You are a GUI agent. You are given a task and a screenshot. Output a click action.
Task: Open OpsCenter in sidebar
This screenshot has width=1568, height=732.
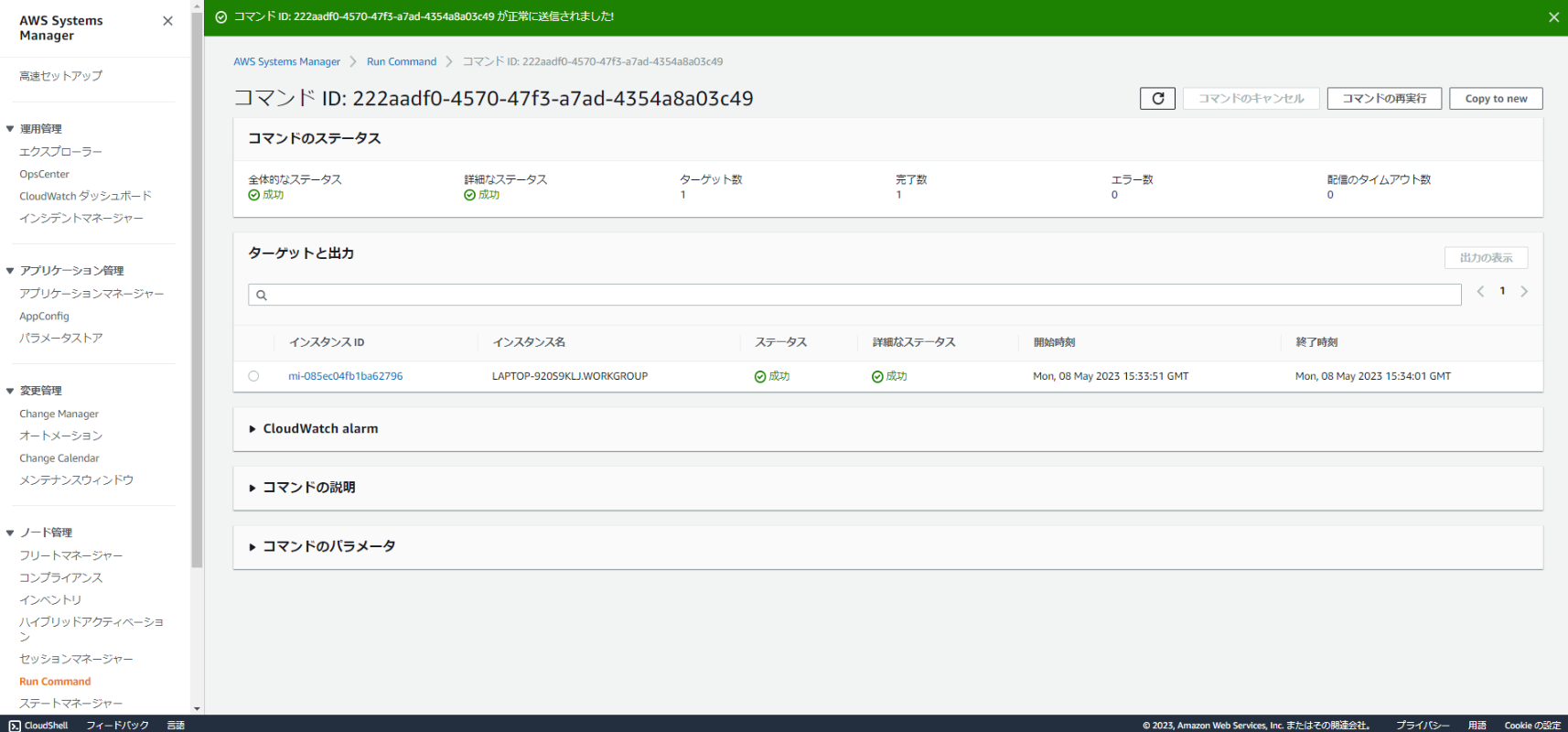[x=44, y=174]
